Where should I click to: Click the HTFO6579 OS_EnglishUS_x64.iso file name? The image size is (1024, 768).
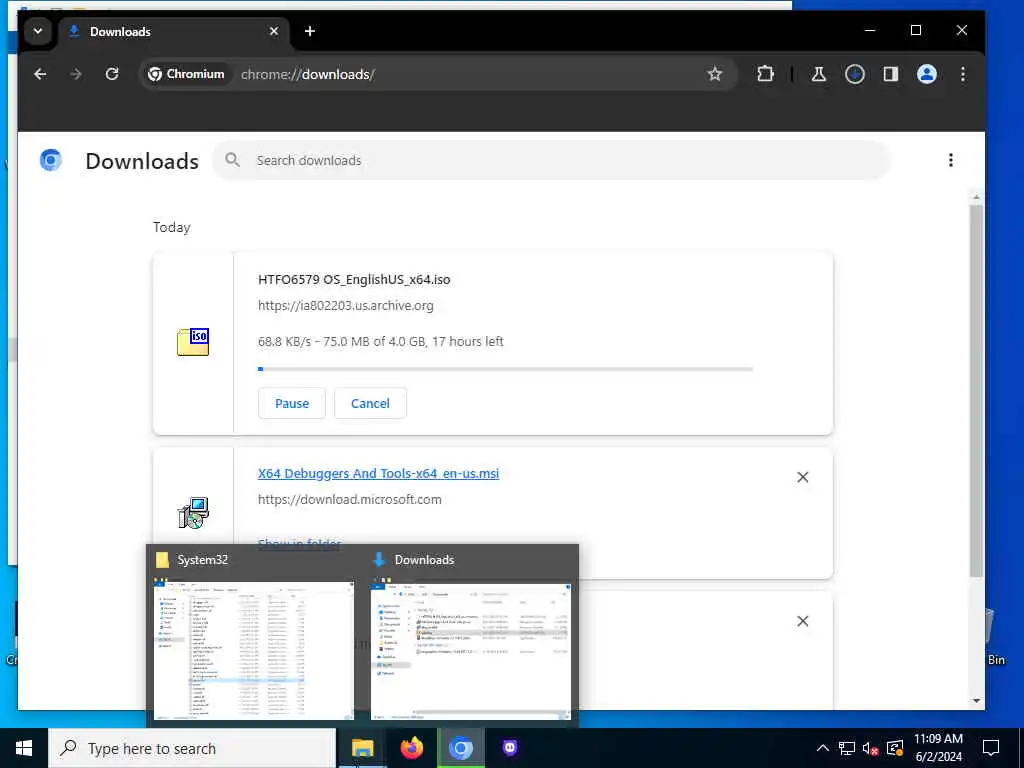[x=354, y=280]
